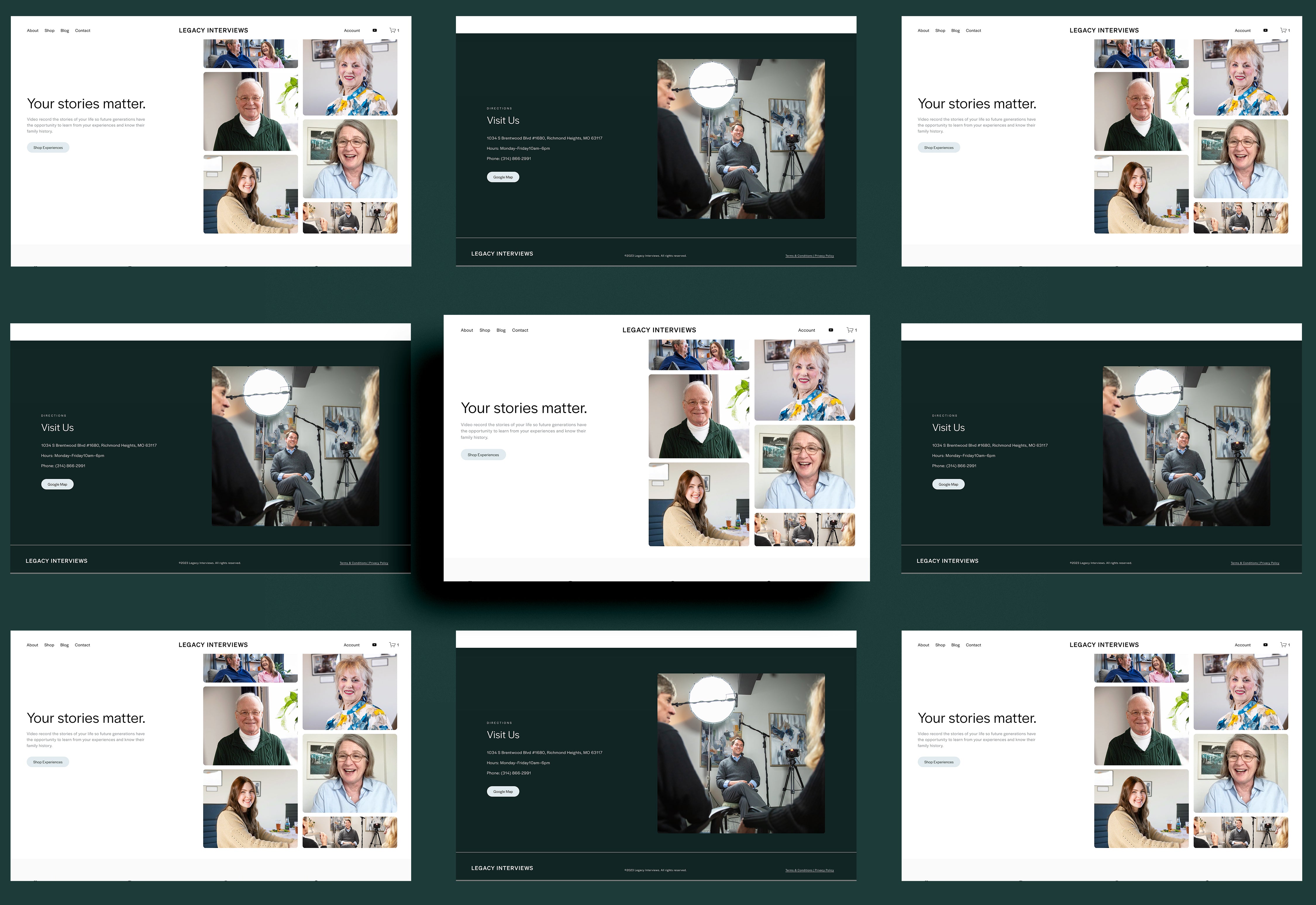Viewport: 1316px width, 905px height.
Task: Open cart icon in the top-right mockup header
Action: [1284, 31]
